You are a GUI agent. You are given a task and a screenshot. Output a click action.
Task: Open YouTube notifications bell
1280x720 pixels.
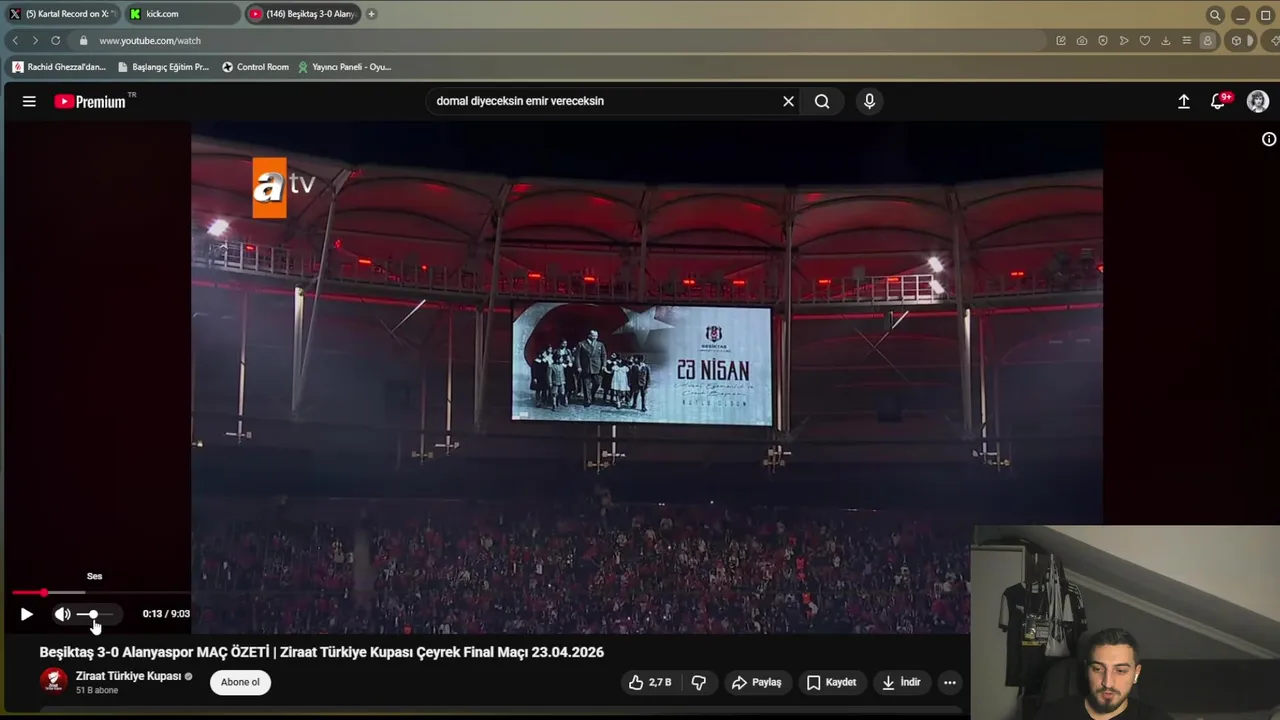pyautogui.click(x=1218, y=101)
